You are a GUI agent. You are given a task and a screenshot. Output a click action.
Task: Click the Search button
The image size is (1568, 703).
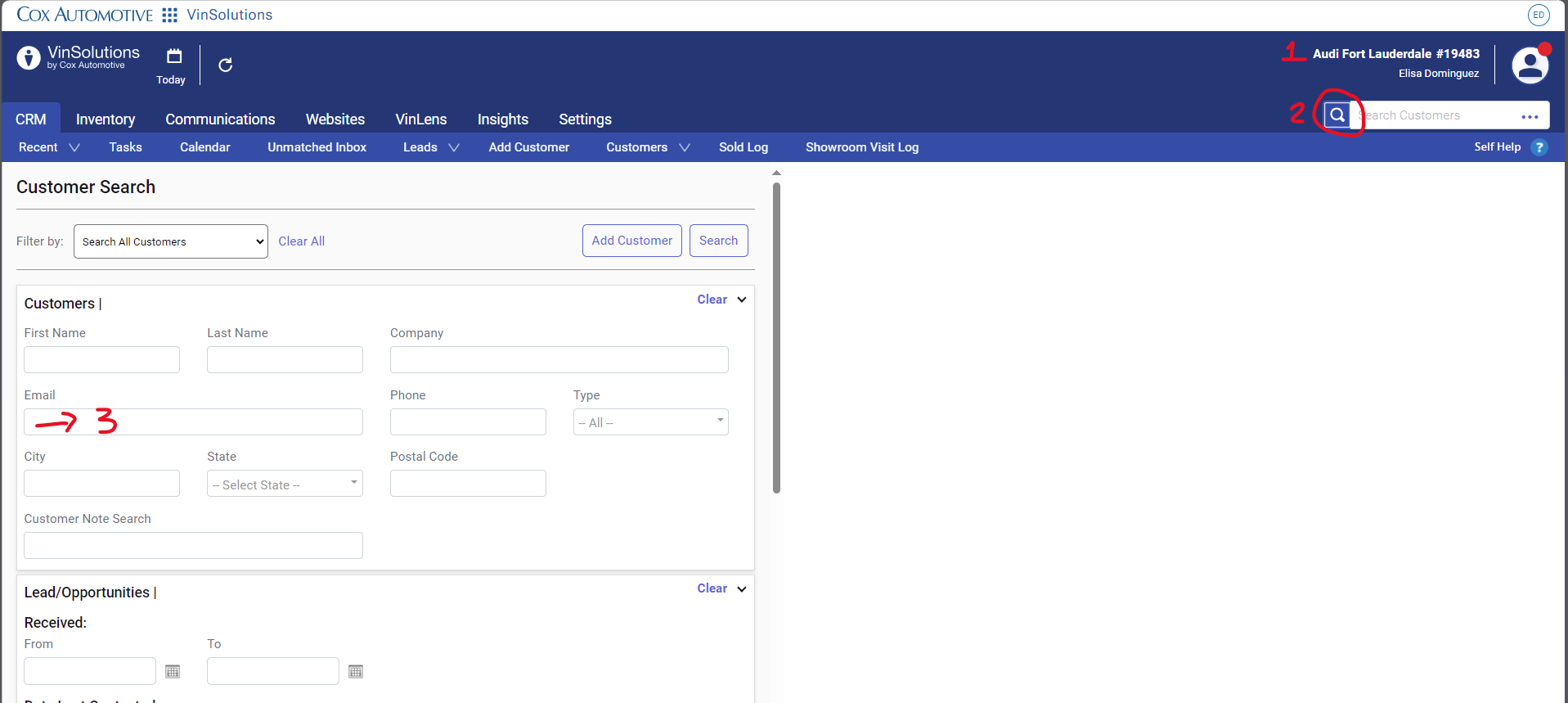tap(718, 241)
